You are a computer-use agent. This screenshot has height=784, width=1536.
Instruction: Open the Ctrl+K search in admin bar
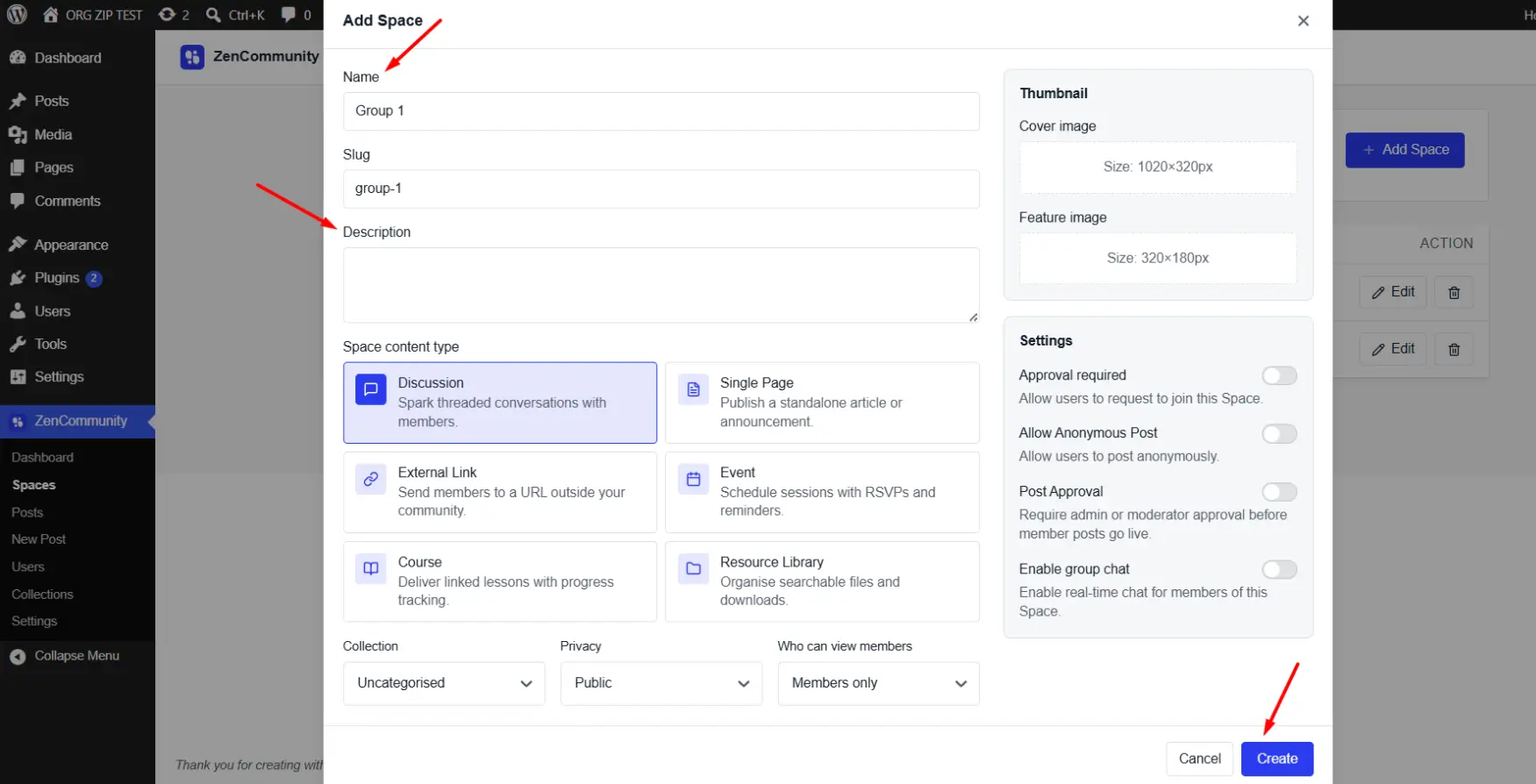click(235, 15)
